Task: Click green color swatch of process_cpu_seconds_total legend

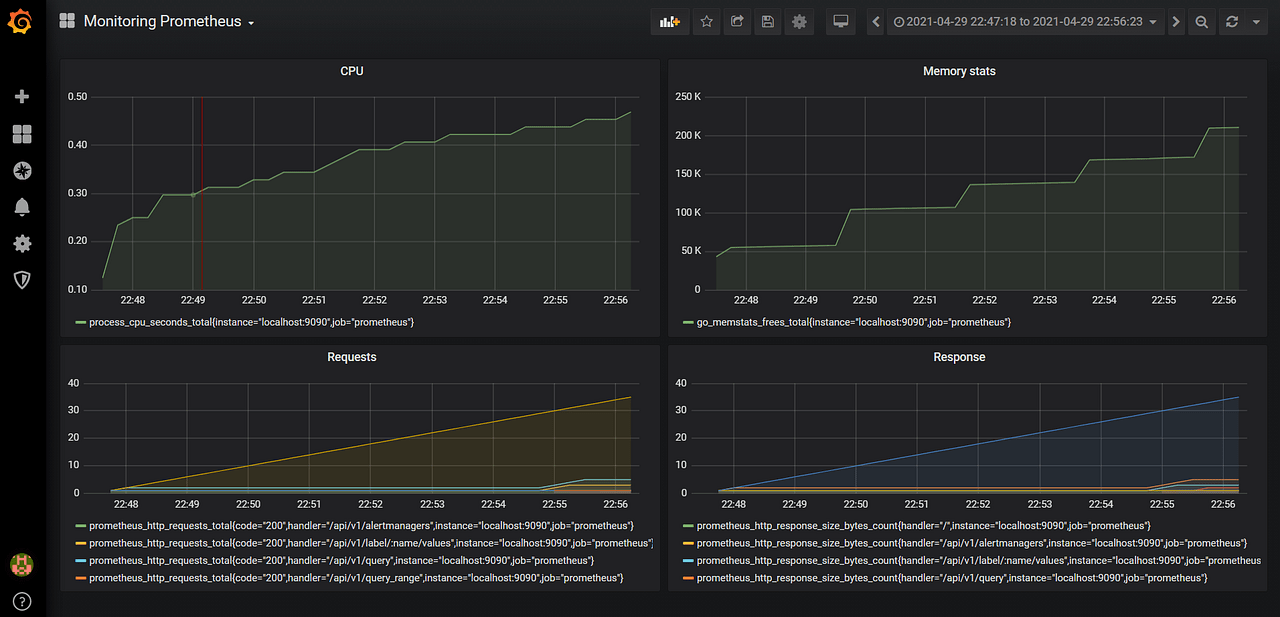Action: (x=80, y=323)
